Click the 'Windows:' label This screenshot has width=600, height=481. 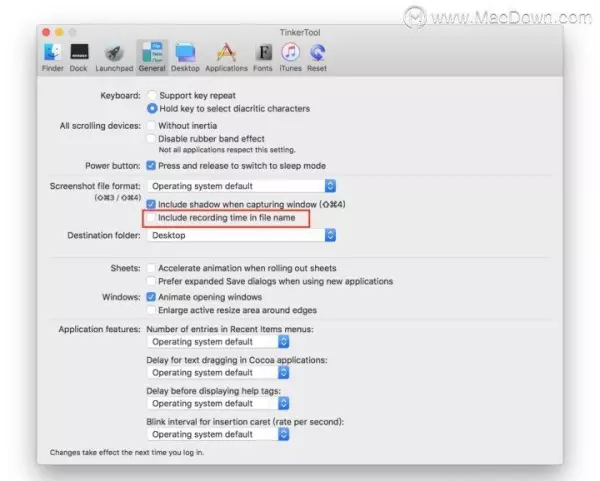121,297
